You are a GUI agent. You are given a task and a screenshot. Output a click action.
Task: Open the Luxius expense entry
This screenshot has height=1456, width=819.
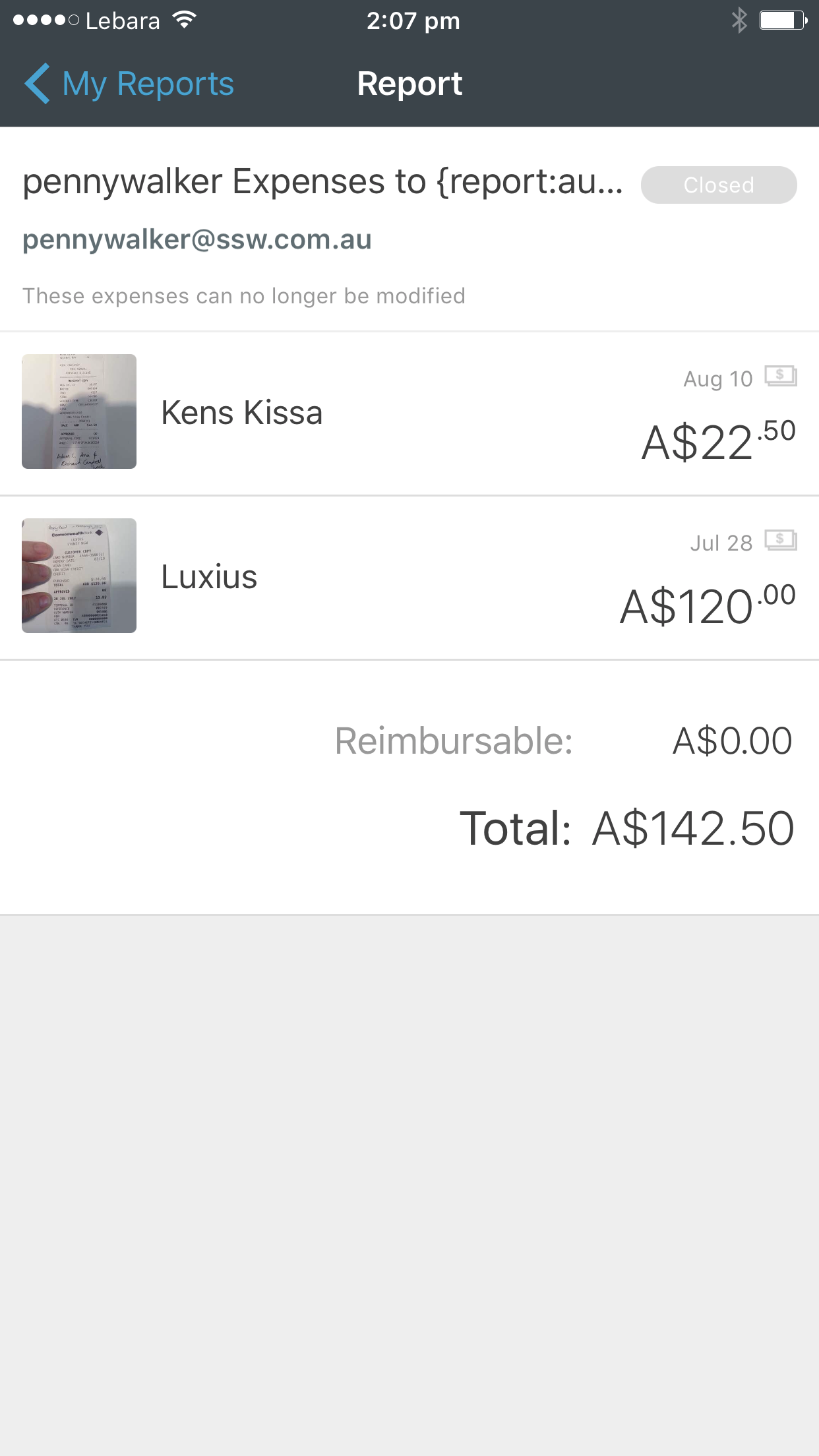(x=209, y=577)
